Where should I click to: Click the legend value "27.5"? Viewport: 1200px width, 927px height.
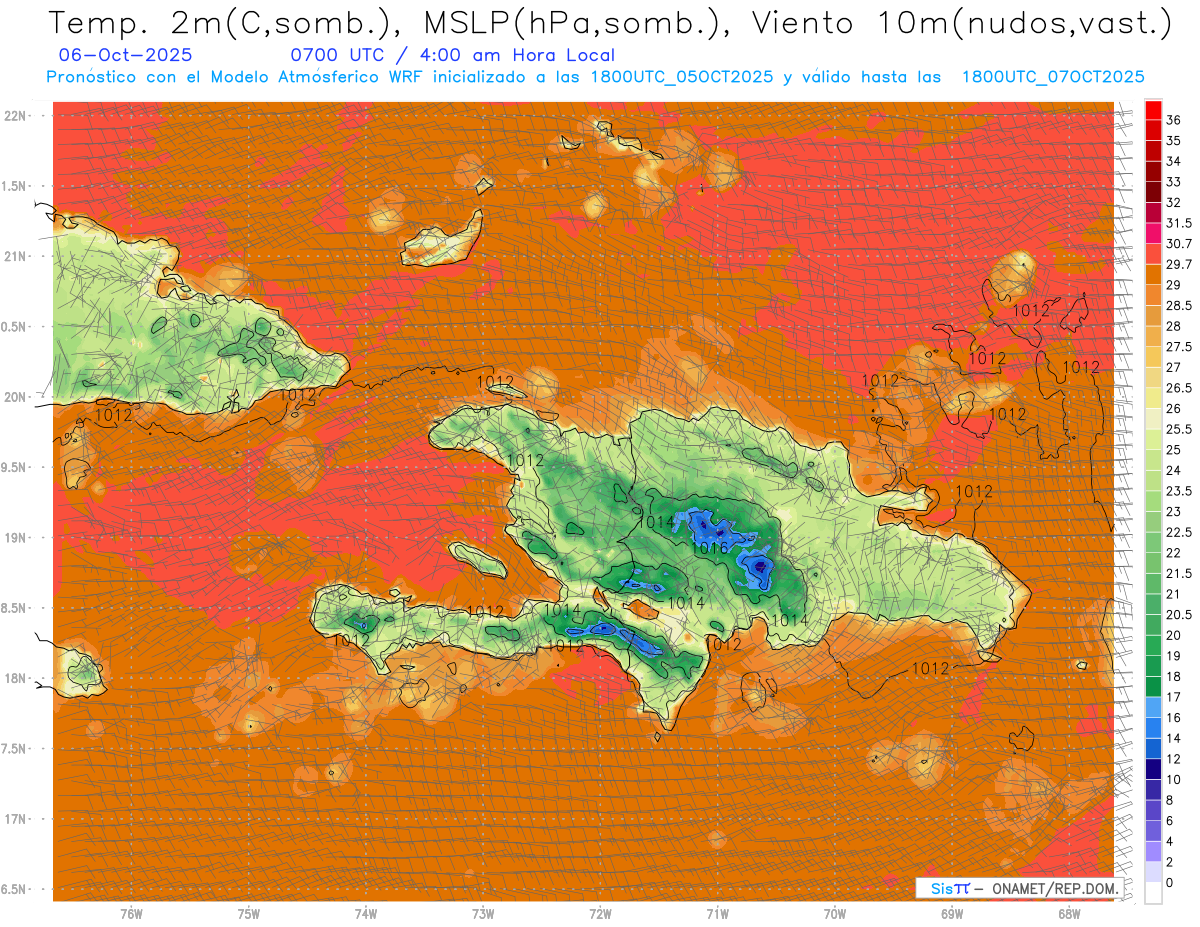[1180, 347]
